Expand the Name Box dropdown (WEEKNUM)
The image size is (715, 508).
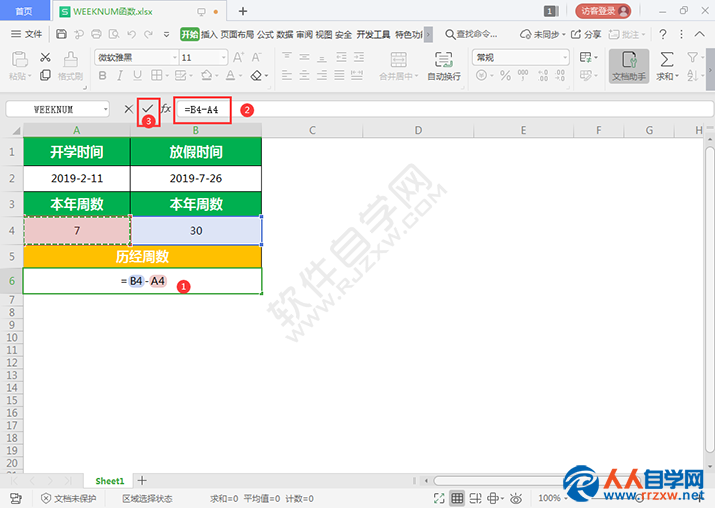(105, 109)
